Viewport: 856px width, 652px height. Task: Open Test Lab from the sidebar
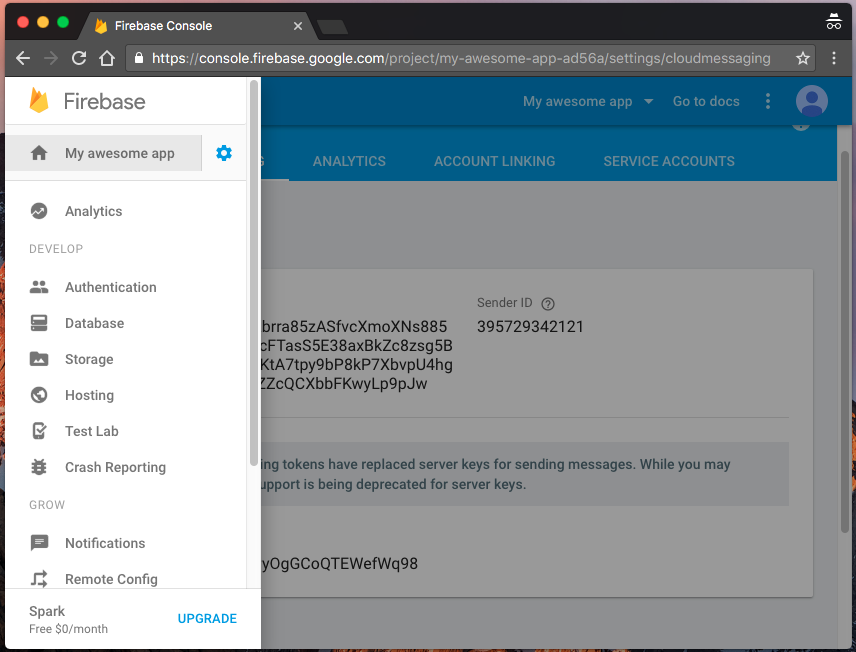pyautogui.click(x=126, y=431)
